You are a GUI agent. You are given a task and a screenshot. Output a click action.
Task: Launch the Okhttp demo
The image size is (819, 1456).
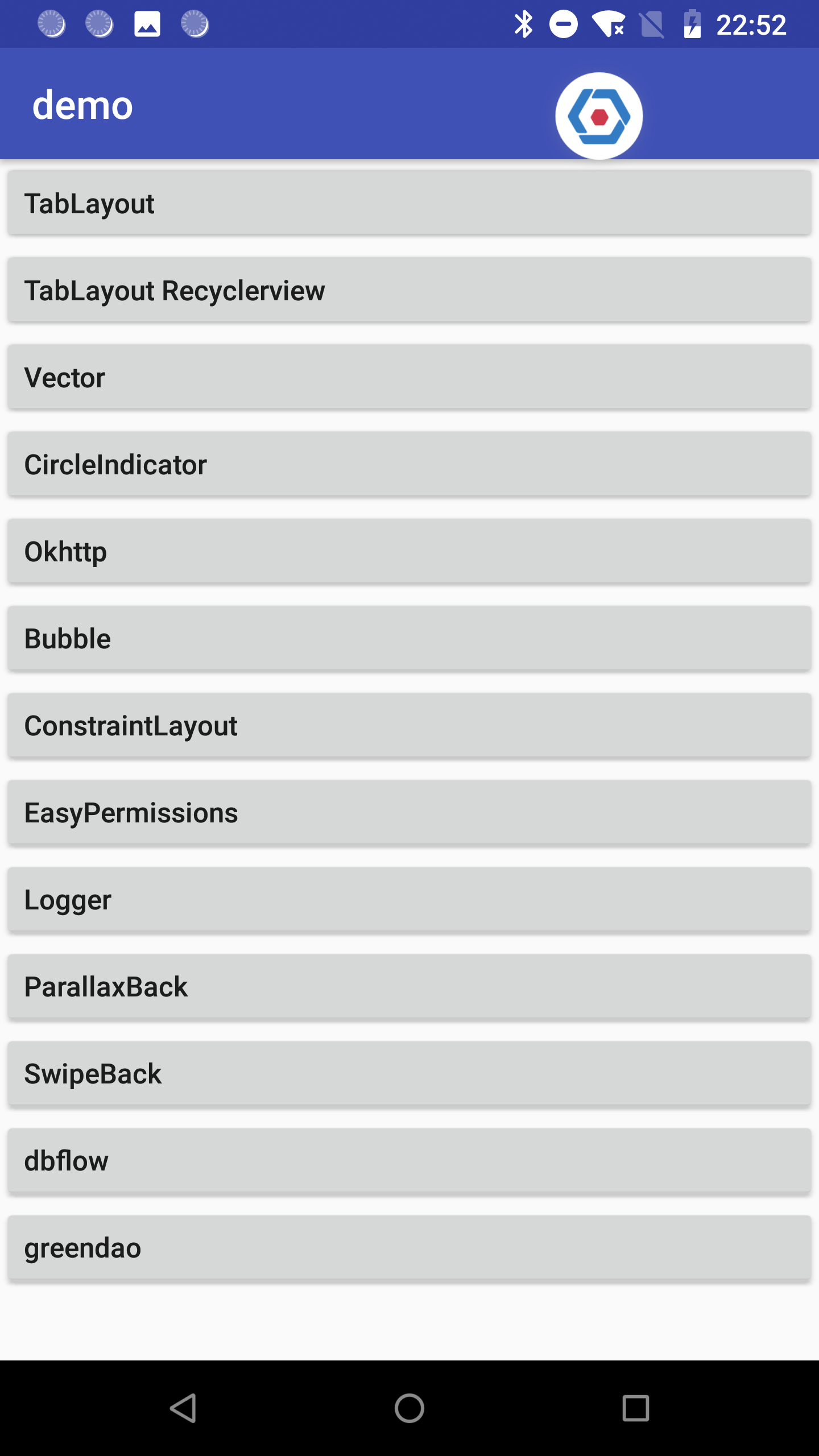point(408,551)
